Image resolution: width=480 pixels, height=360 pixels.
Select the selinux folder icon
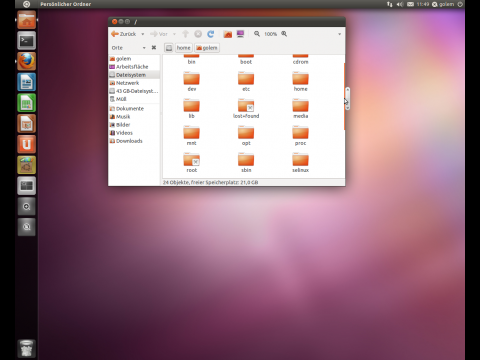[300, 160]
